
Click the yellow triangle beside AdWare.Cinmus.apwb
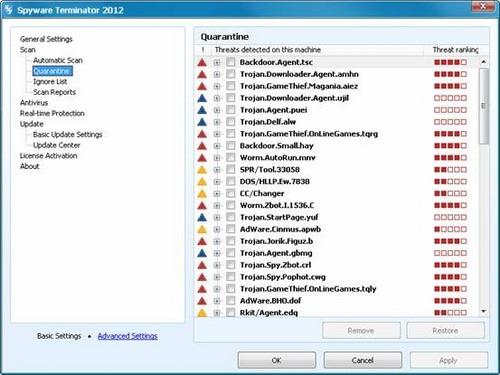tap(202, 229)
